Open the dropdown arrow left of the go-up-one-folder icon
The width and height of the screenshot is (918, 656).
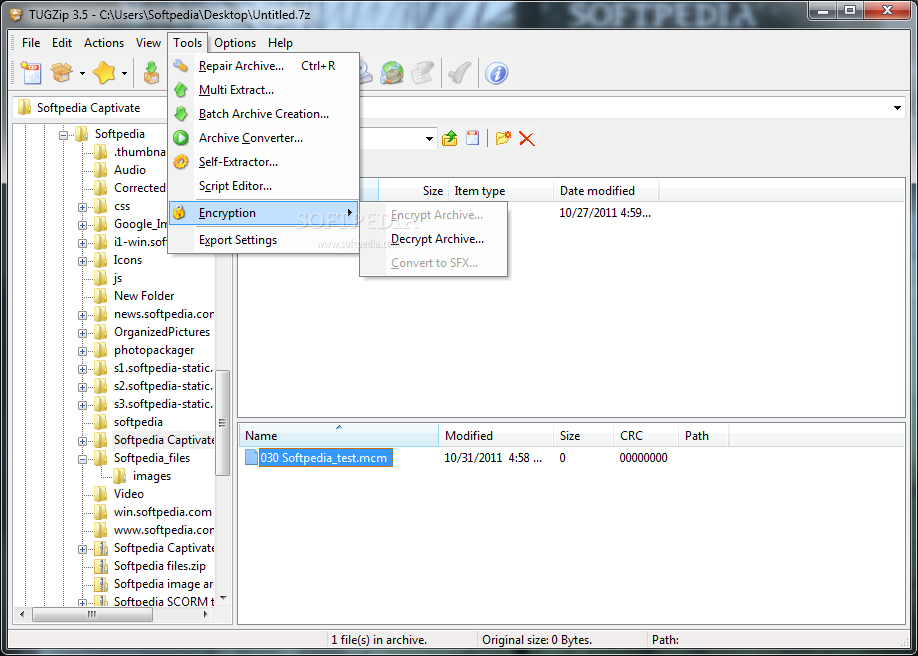[x=430, y=139]
